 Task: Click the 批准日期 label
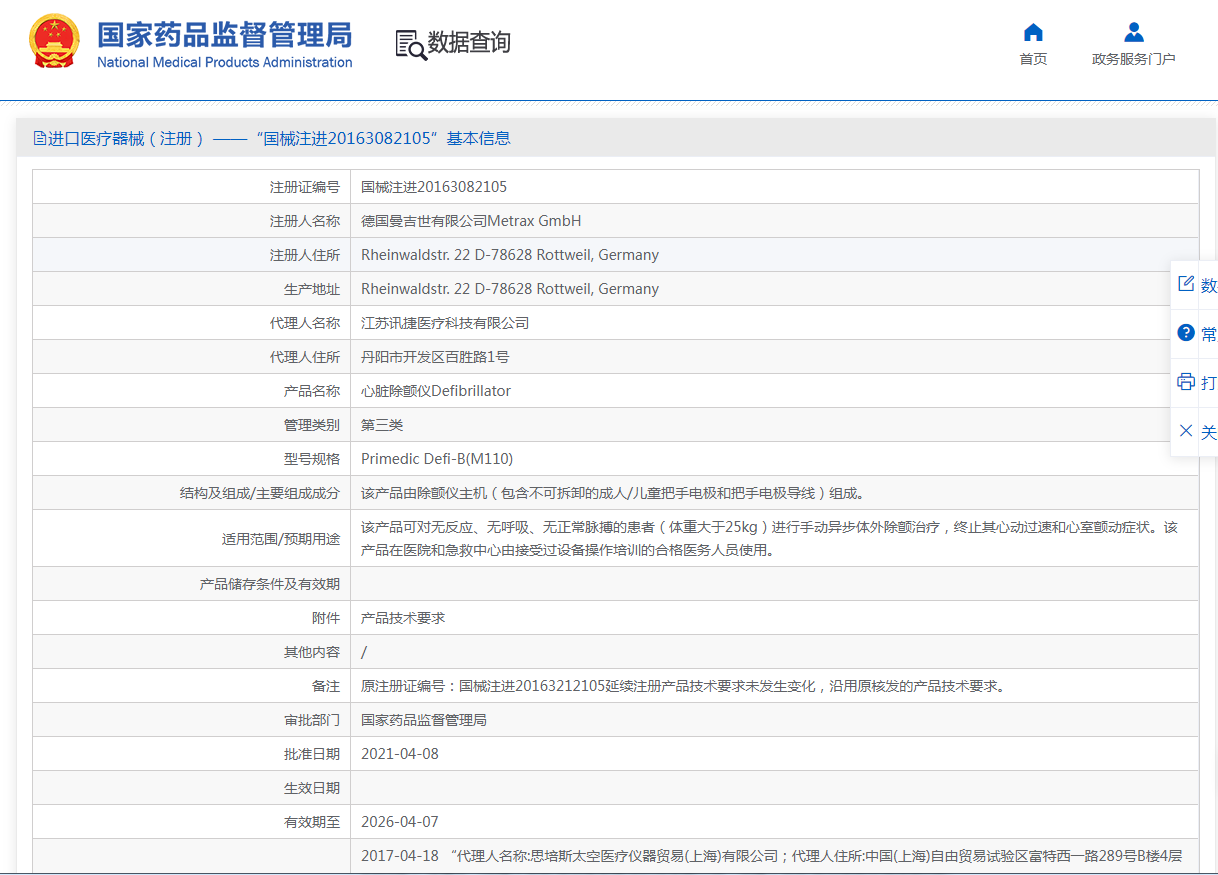tap(312, 754)
